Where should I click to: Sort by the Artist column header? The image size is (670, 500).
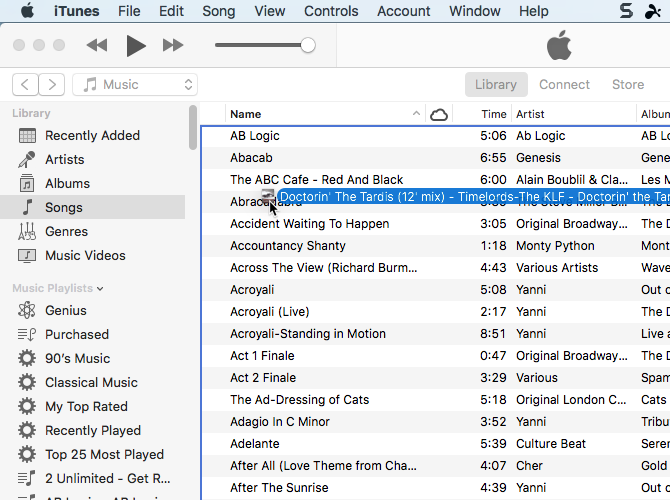[x=530, y=114]
